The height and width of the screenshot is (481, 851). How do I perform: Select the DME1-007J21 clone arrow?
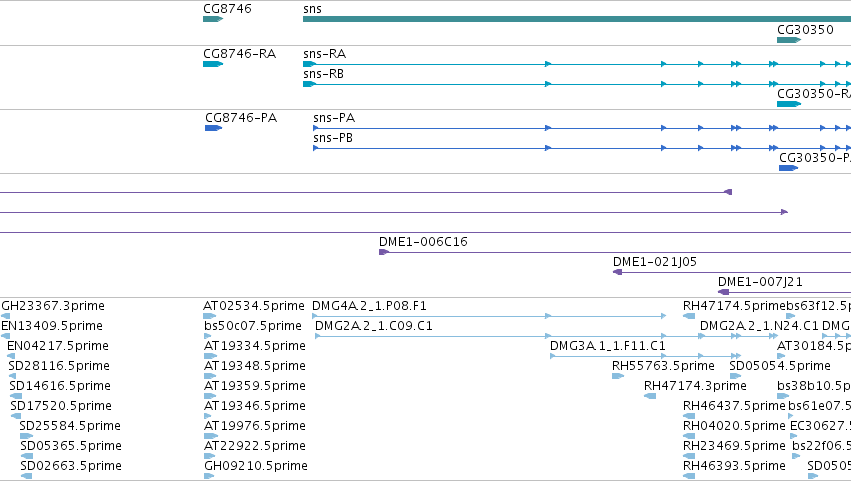pos(784,292)
